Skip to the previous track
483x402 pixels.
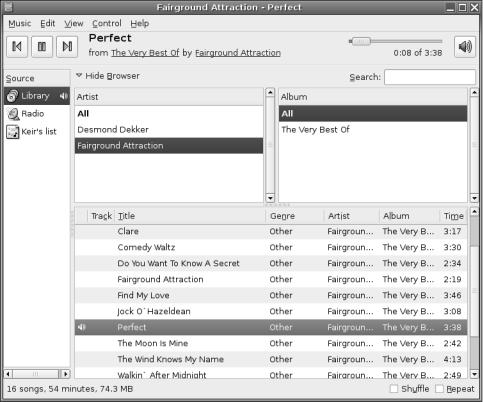click(x=17, y=47)
